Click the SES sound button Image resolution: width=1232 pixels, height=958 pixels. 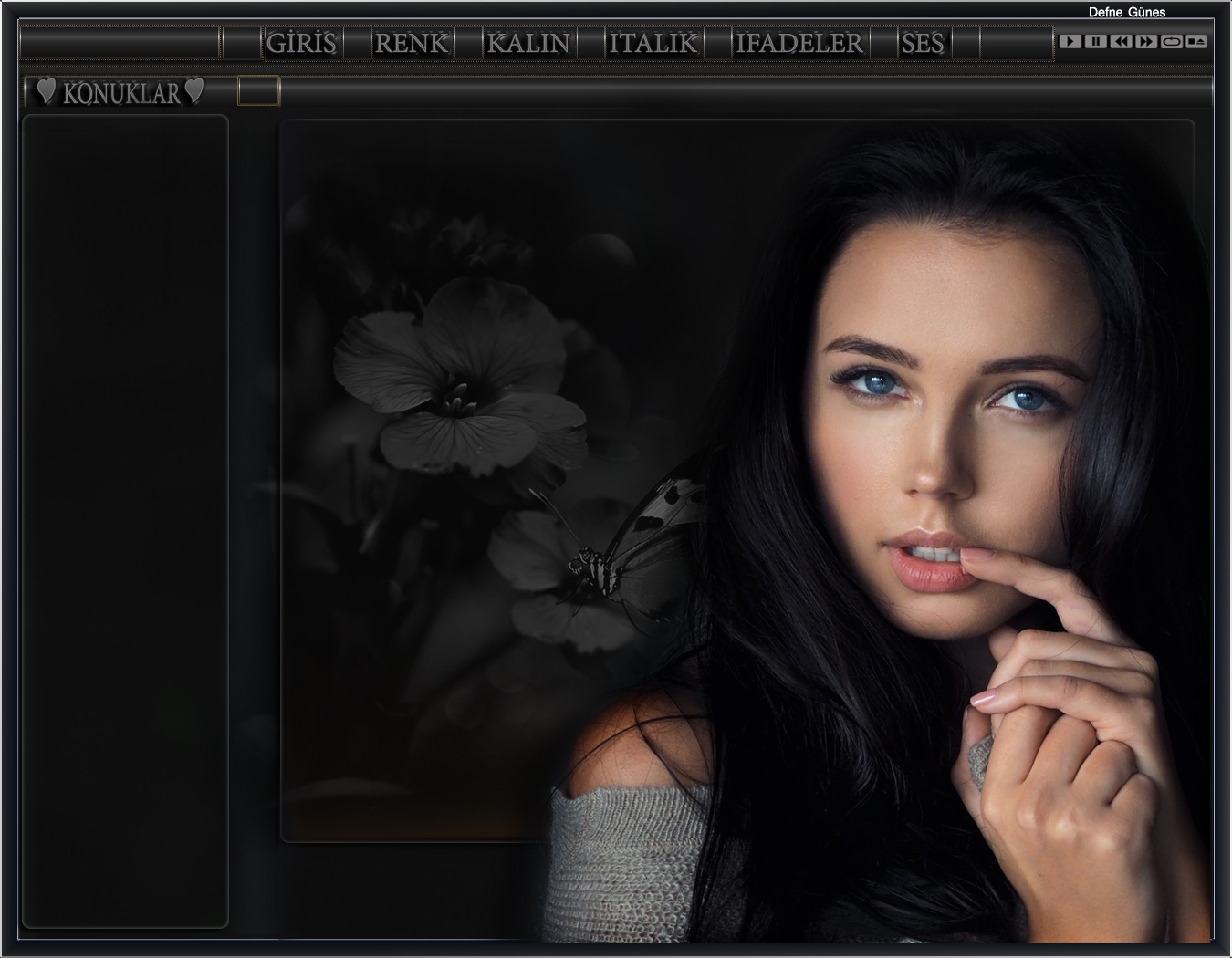tap(923, 43)
